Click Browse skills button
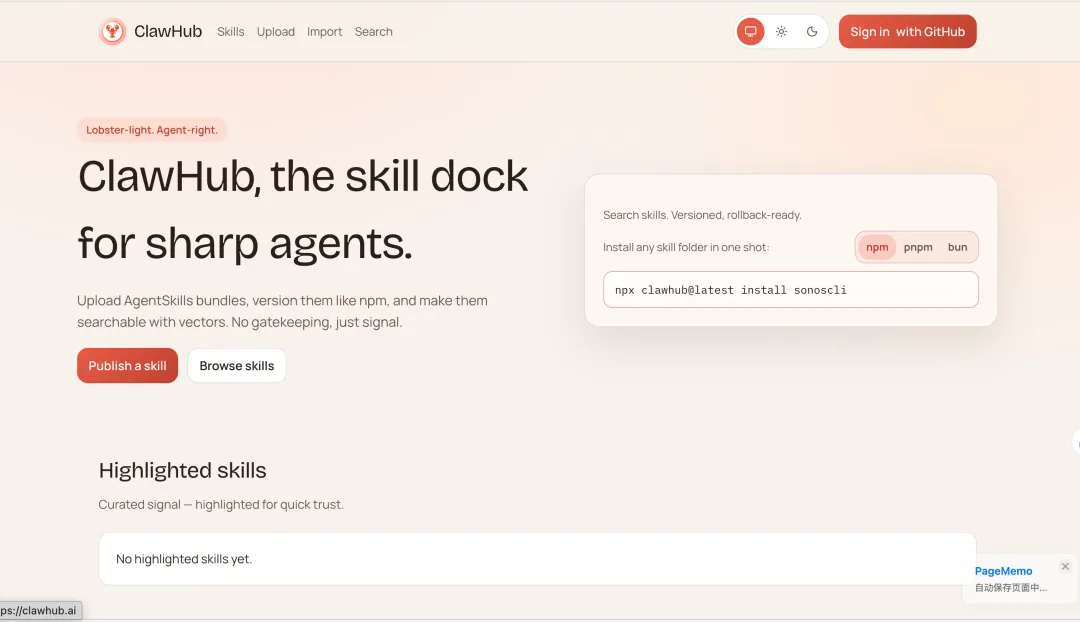 [237, 366]
